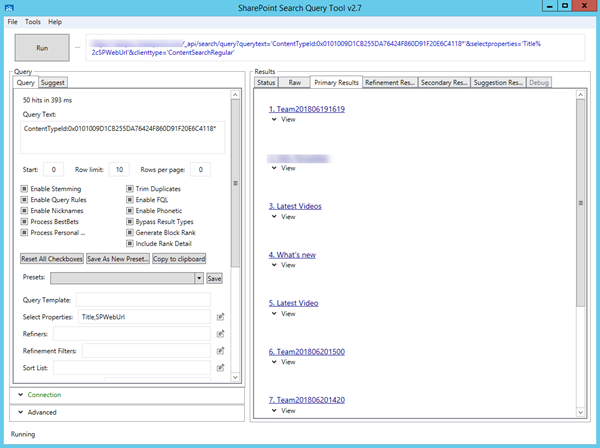Image resolution: width=600 pixels, height=448 pixels.
Task: Click the Save preset button
Action: tap(214, 279)
